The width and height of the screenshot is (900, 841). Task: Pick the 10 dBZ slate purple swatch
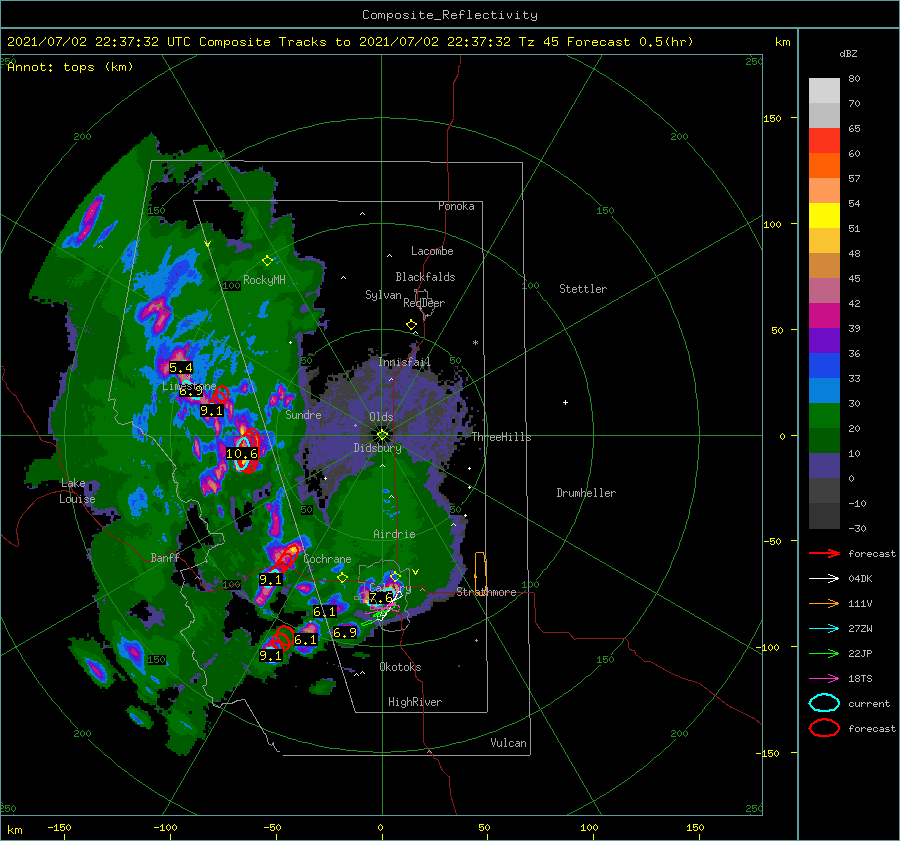(824, 465)
